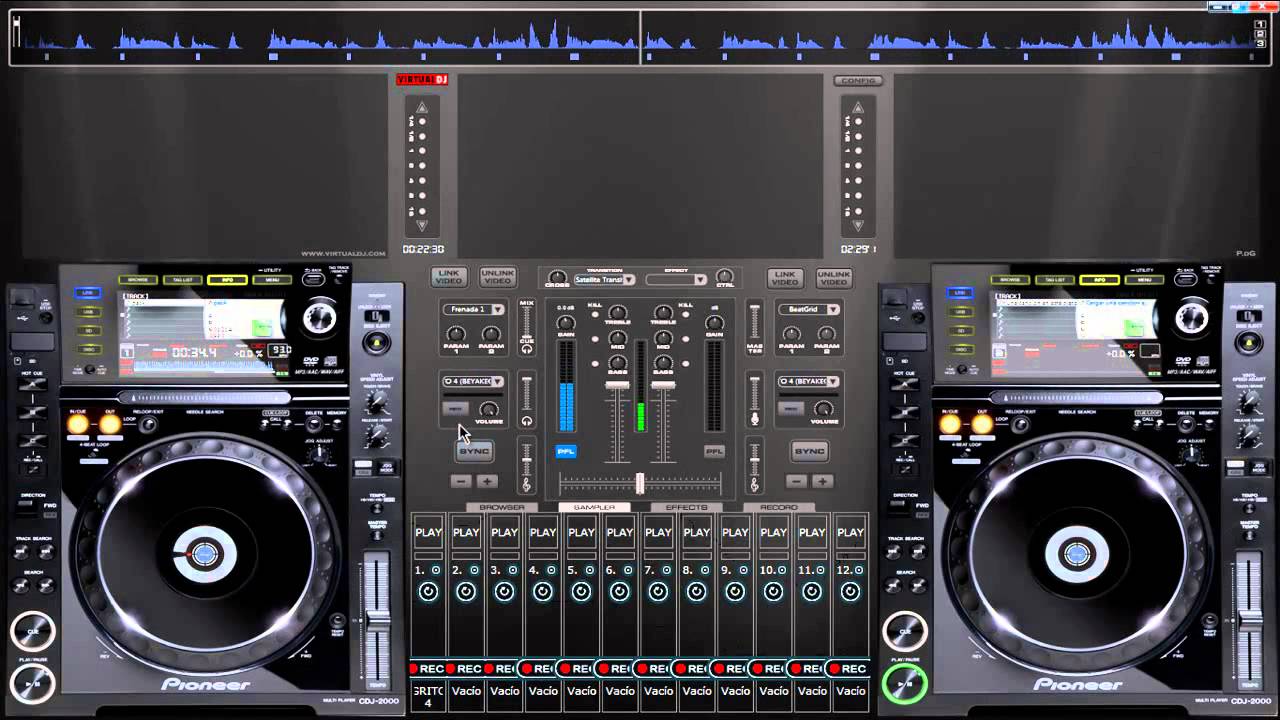Click the left Link Video button
Screen dimensions: 1280x720
click(449, 277)
